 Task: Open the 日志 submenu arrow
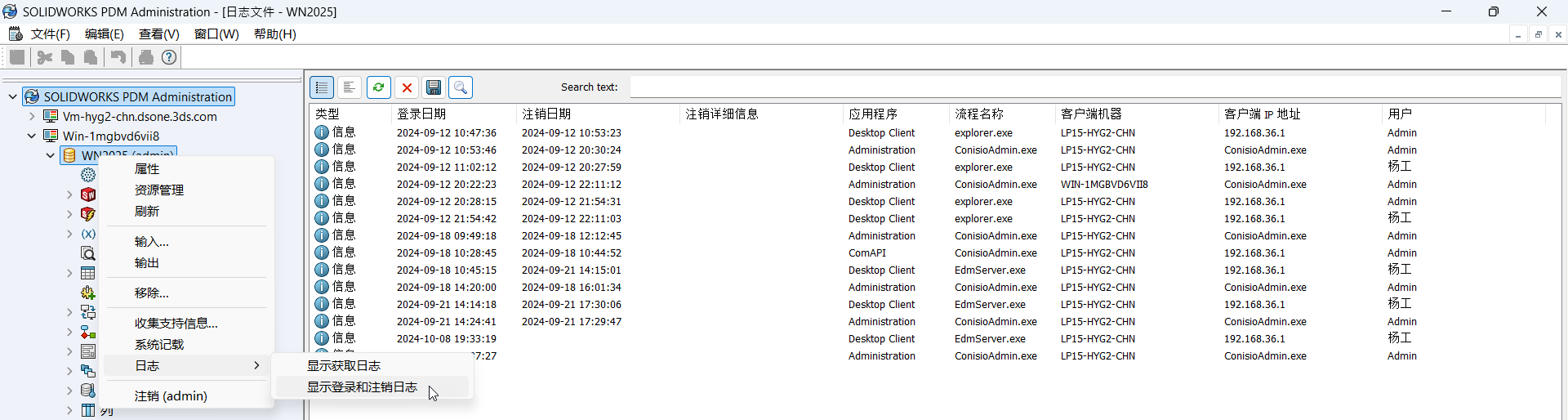(x=256, y=365)
